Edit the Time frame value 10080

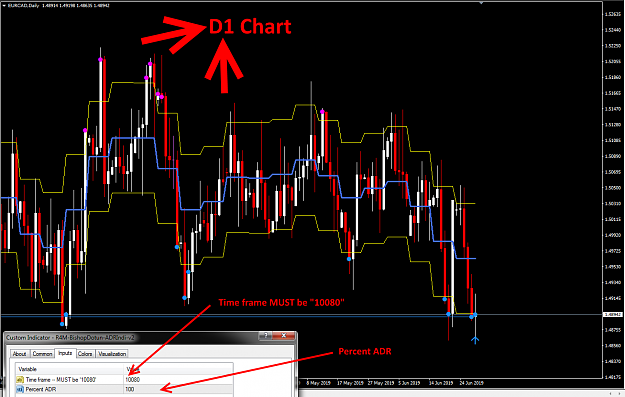pyautogui.click(x=179, y=379)
